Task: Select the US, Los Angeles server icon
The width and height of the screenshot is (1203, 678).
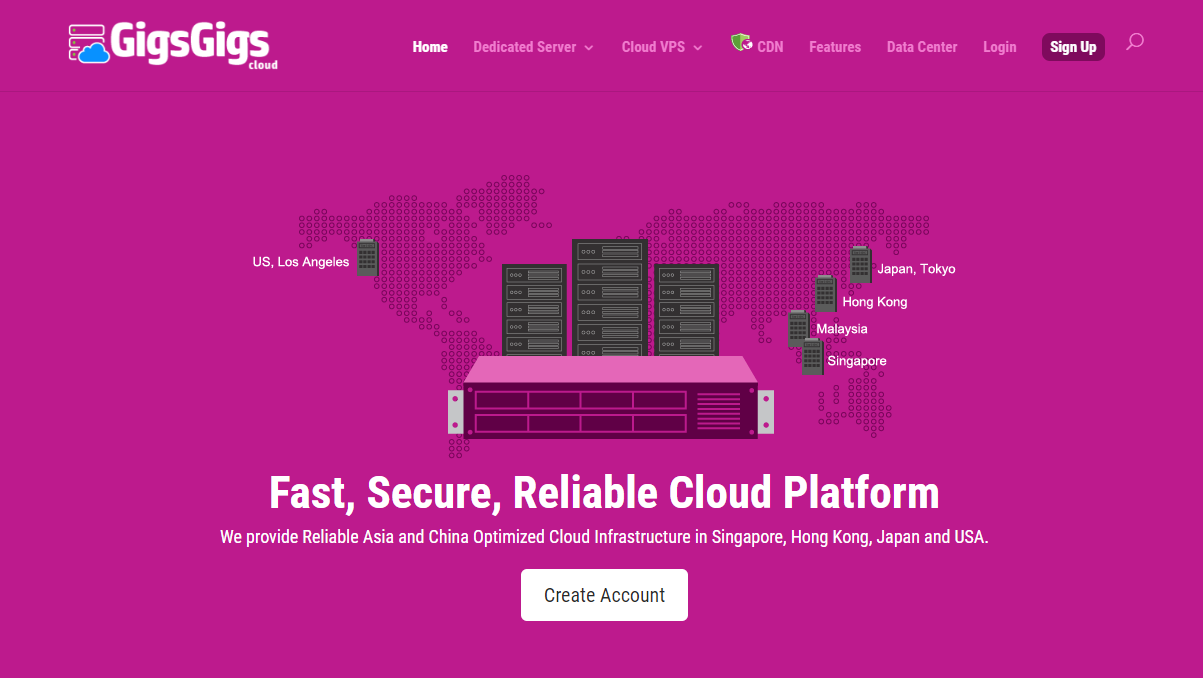Action: pos(367,258)
